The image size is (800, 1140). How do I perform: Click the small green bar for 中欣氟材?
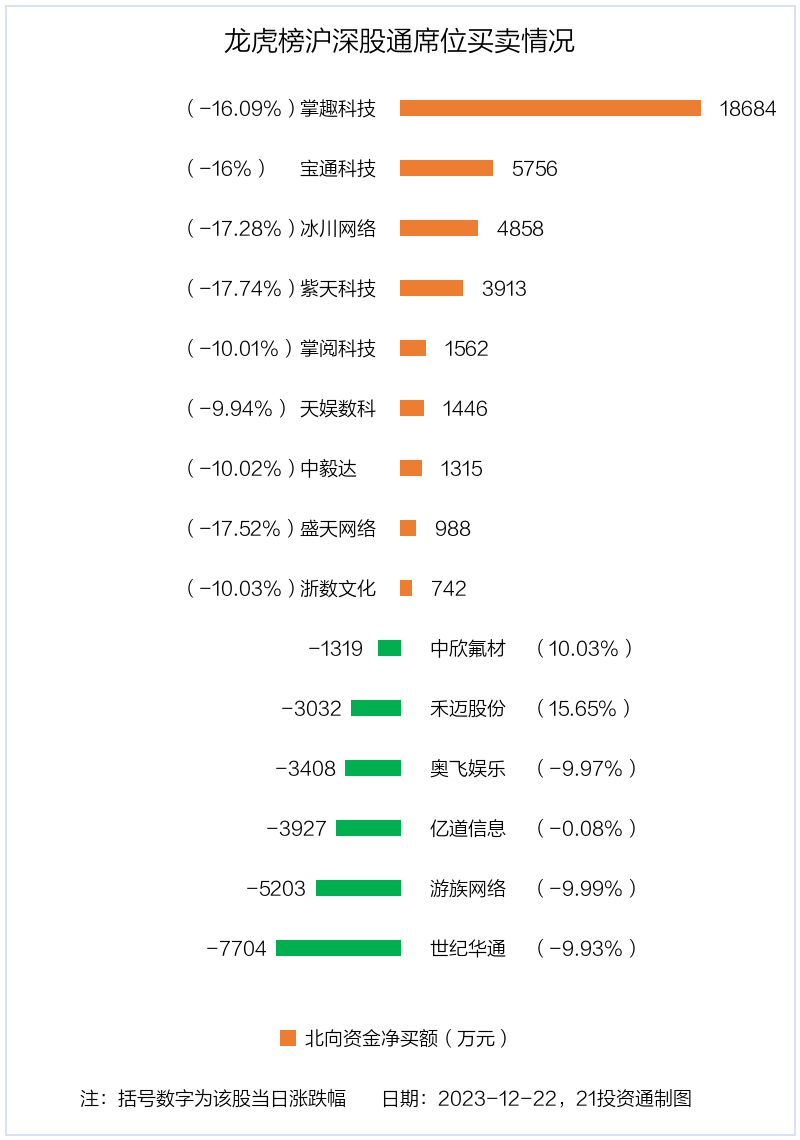pos(389,648)
